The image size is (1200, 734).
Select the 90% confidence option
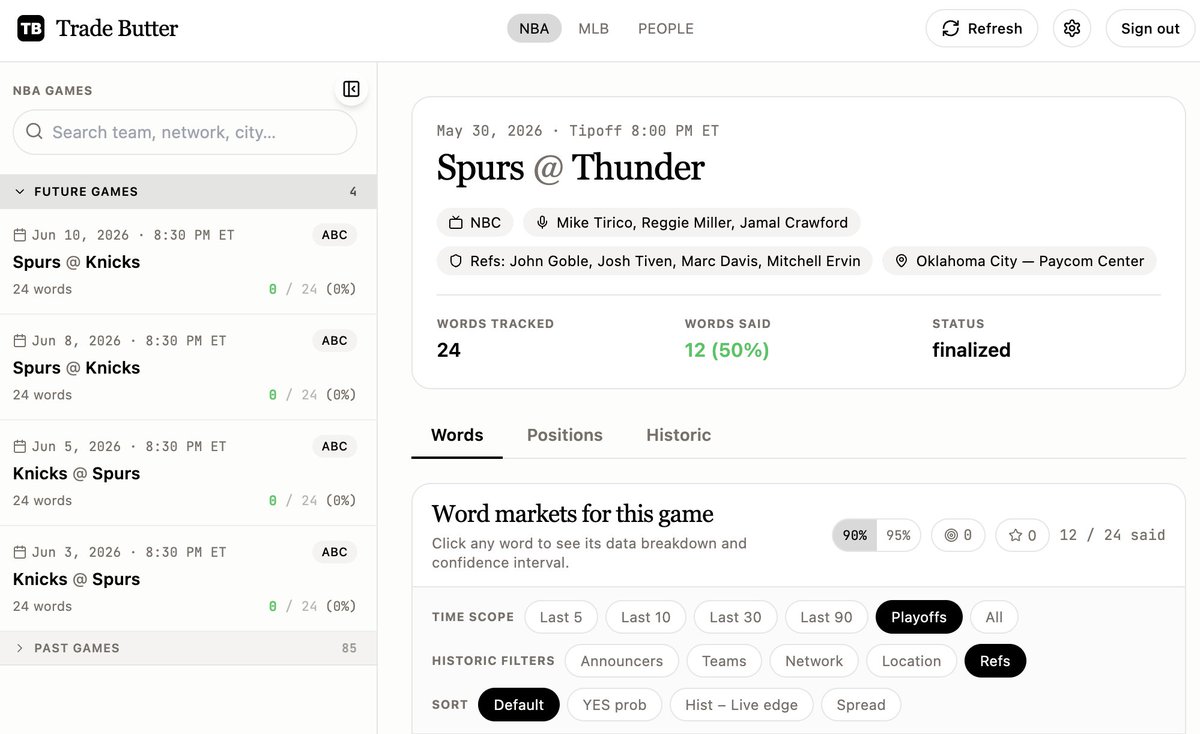pos(855,535)
